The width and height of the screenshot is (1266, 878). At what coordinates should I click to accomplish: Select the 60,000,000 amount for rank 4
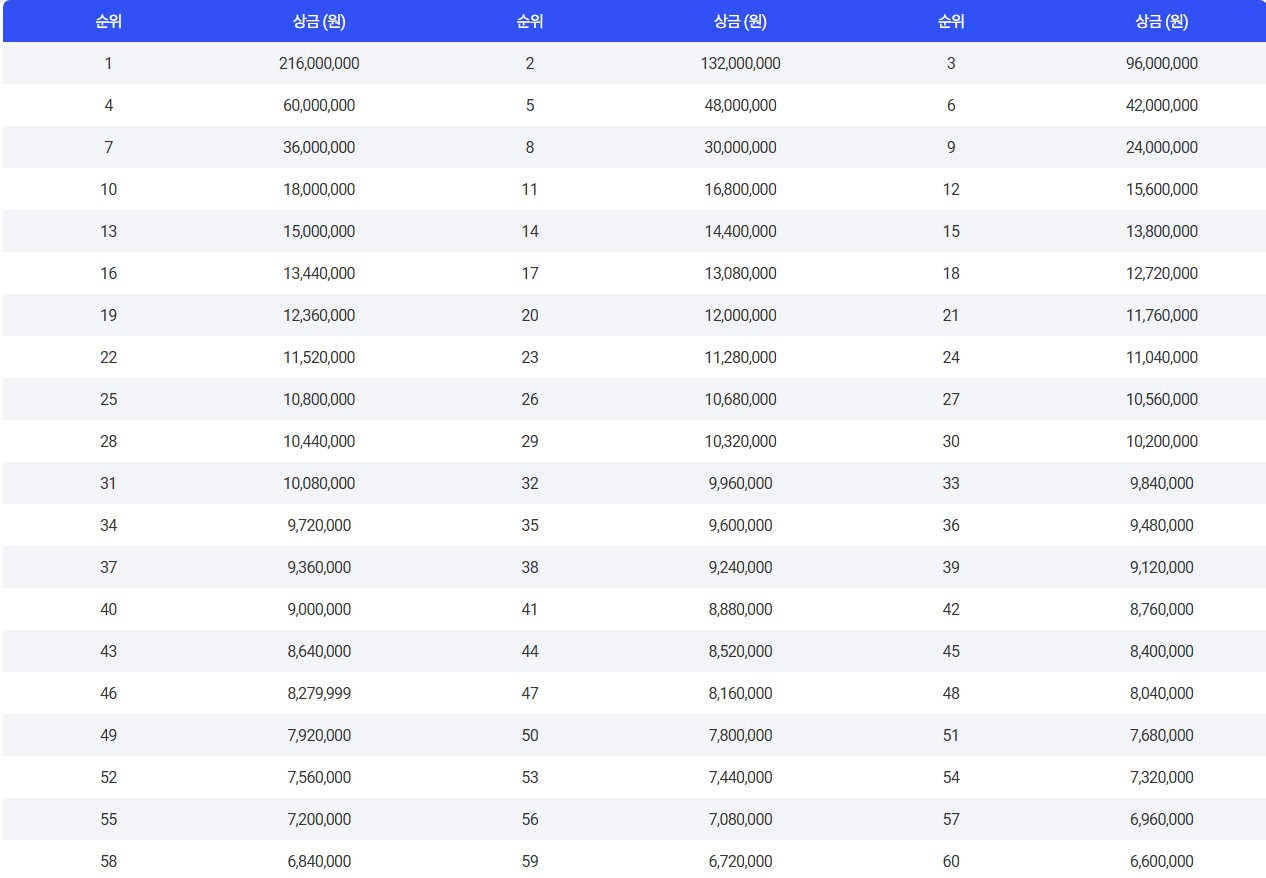pyautogui.click(x=319, y=105)
